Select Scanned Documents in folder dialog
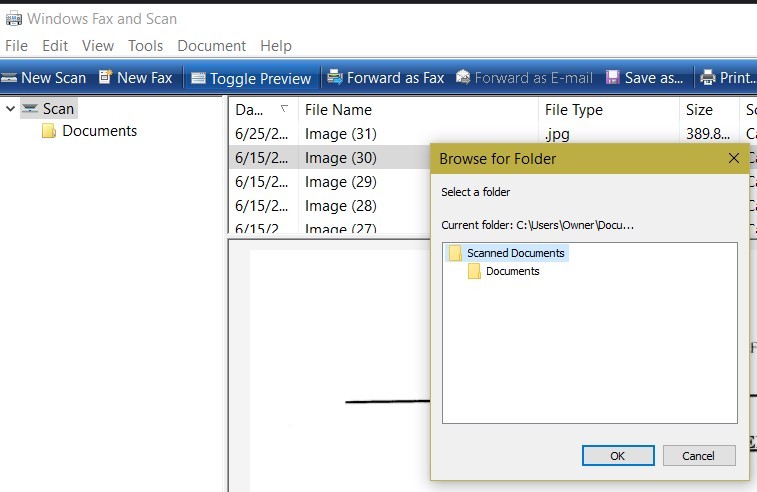The height and width of the screenshot is (492, 757). [x=516, y=253]
